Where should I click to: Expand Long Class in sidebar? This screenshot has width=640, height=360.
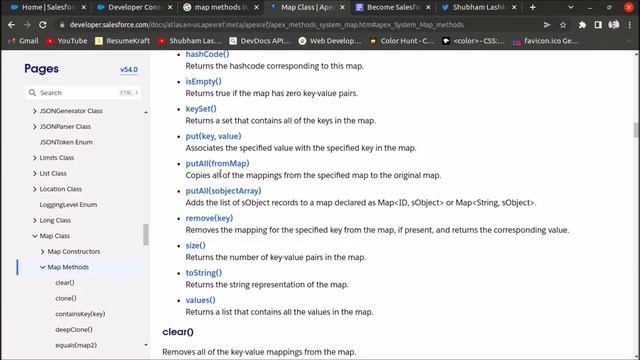(35, 220)
